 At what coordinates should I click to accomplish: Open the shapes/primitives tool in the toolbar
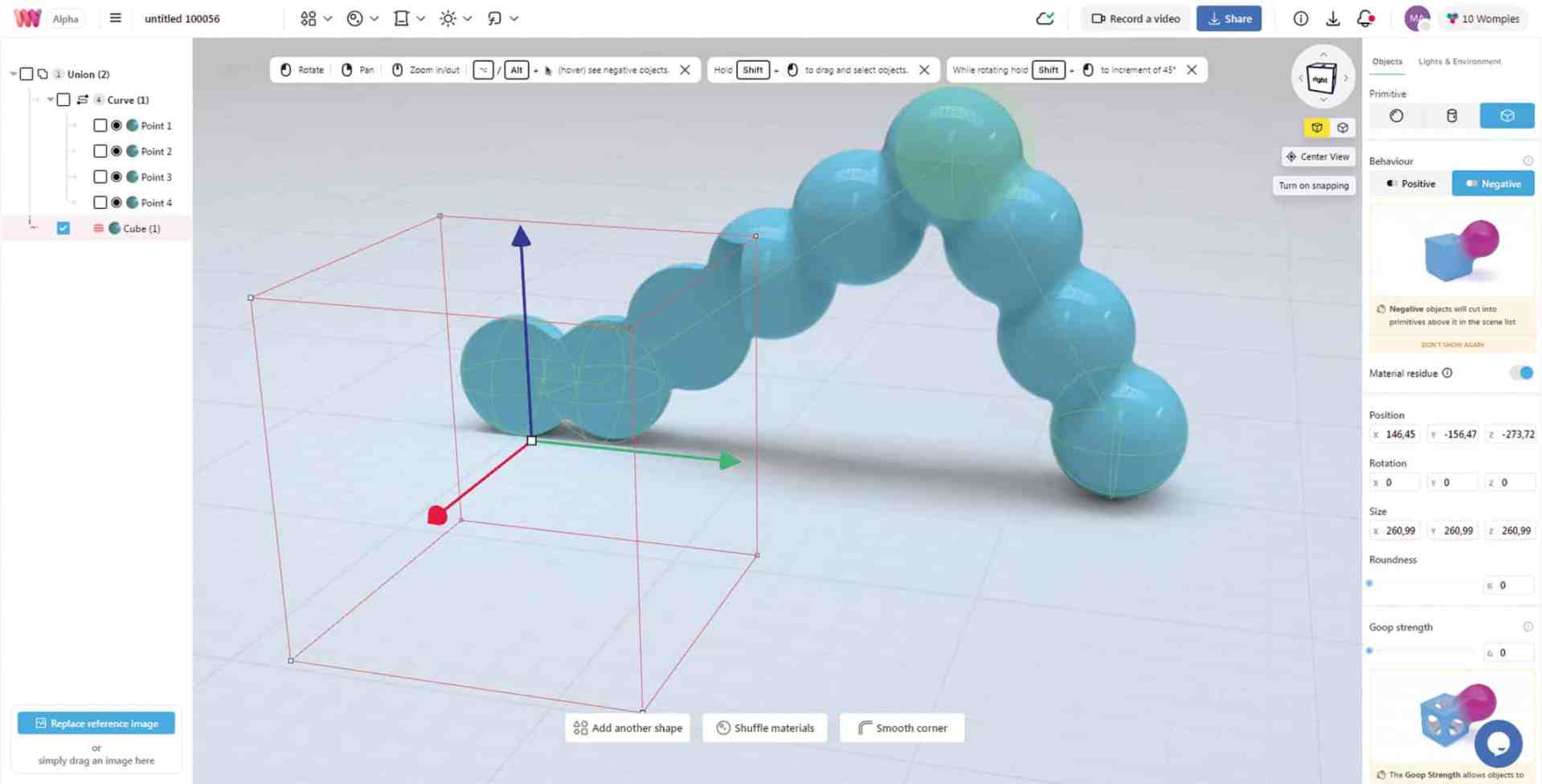coord(309,18)
